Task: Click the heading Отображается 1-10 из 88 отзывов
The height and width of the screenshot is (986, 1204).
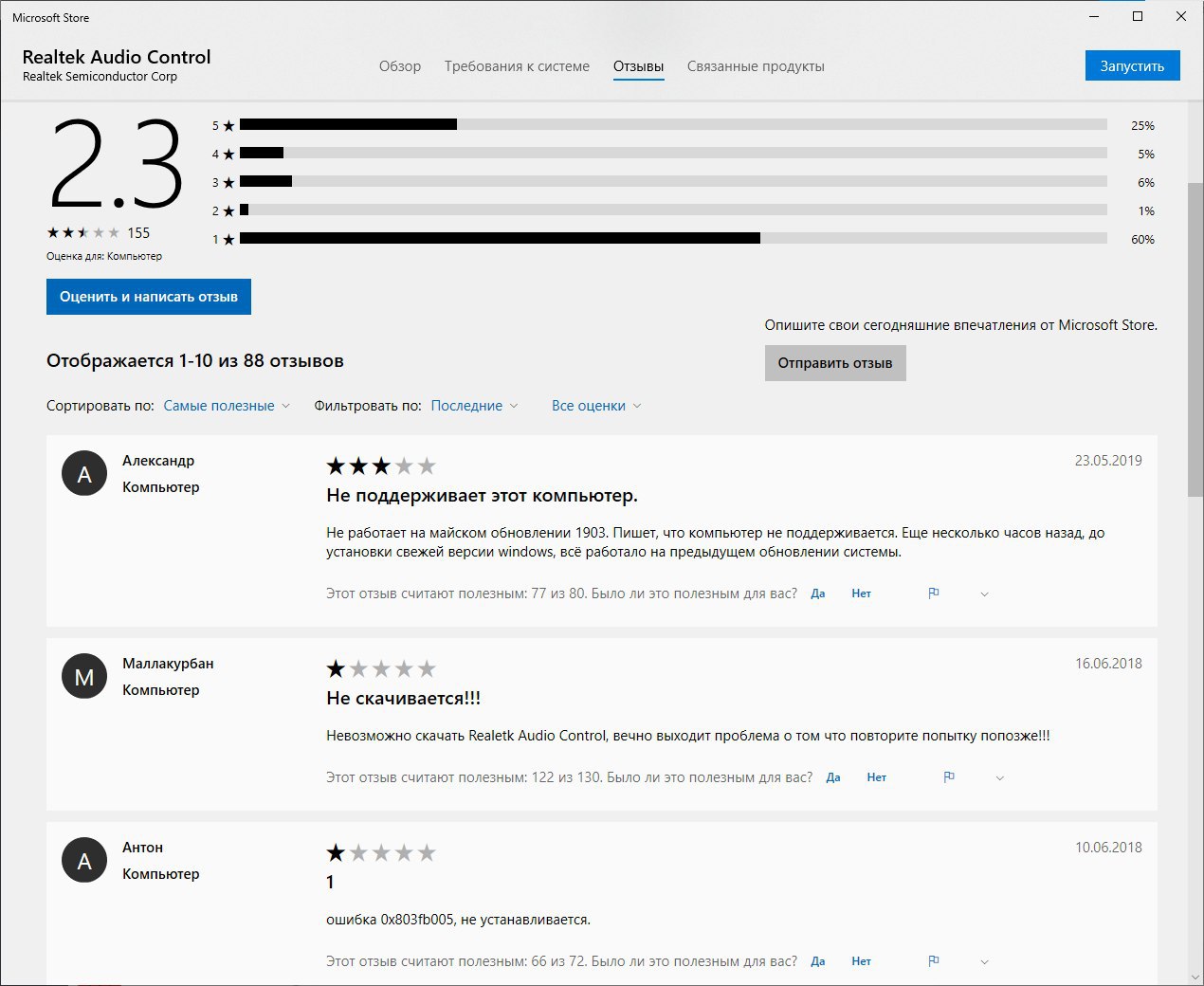Action: [195, 361]
